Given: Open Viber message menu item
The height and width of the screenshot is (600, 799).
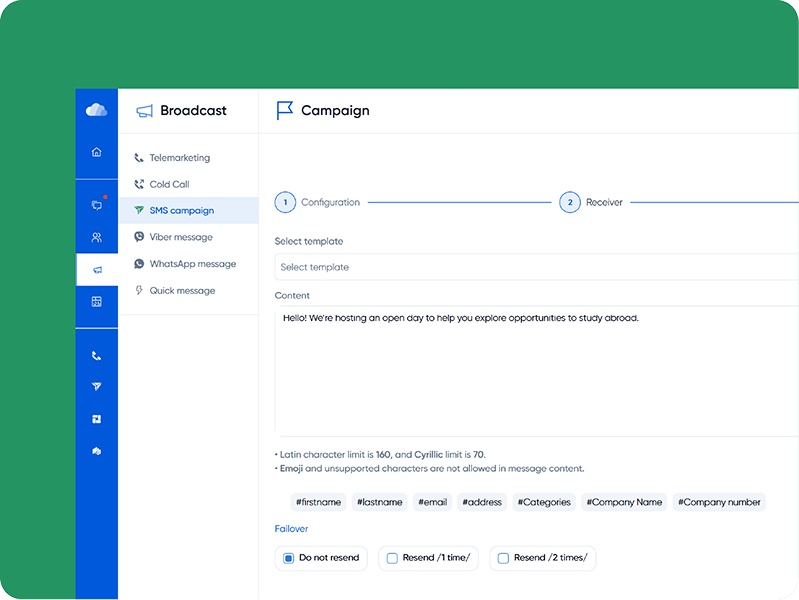Looking at the screenshot, I should [x=189, y=237].
